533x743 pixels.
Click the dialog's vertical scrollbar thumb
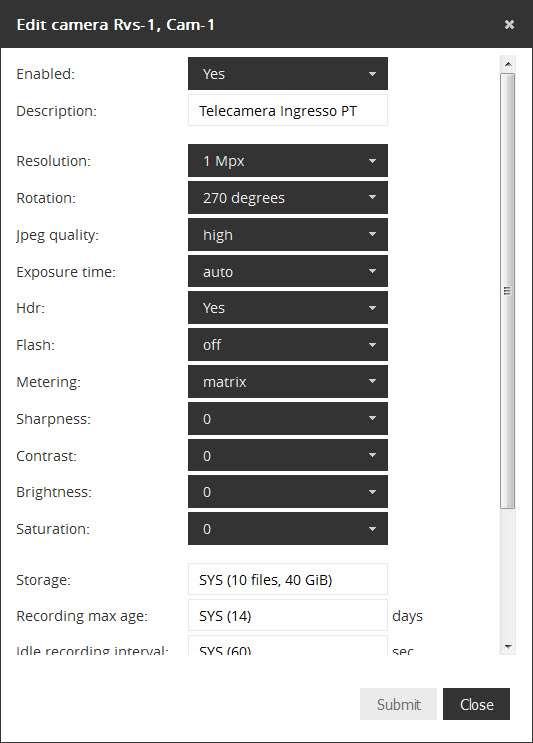coord(507,291)
